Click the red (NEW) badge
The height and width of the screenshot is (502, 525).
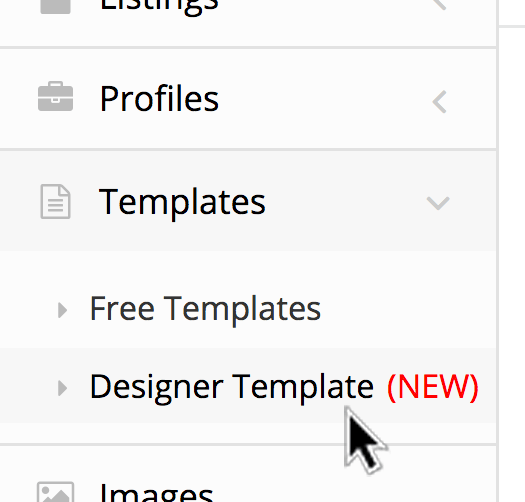point(433,387)
